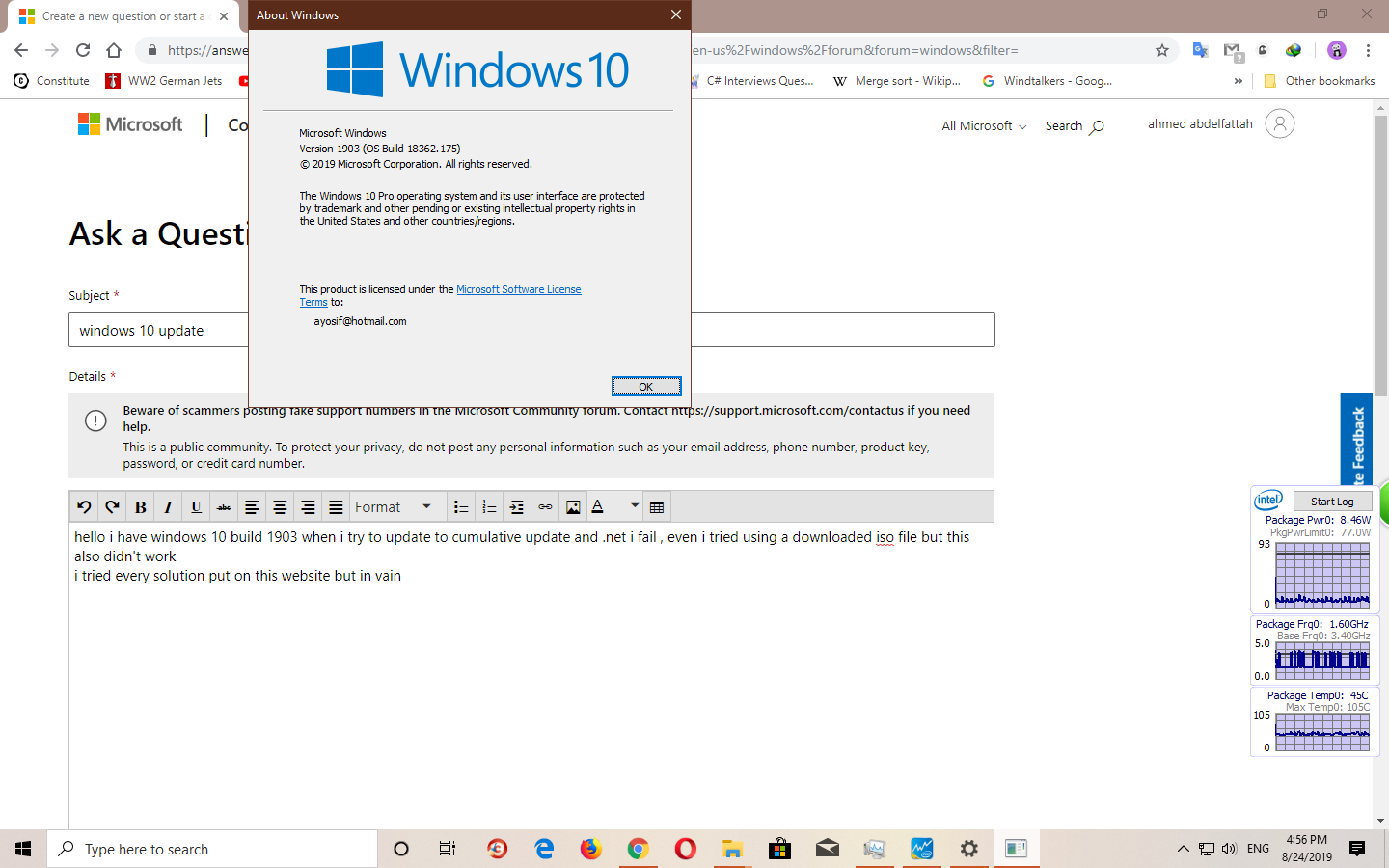This screenshot has width=1389, height=868.
Task: Open the font color dropdown arrow
Action: pos(634,506)
